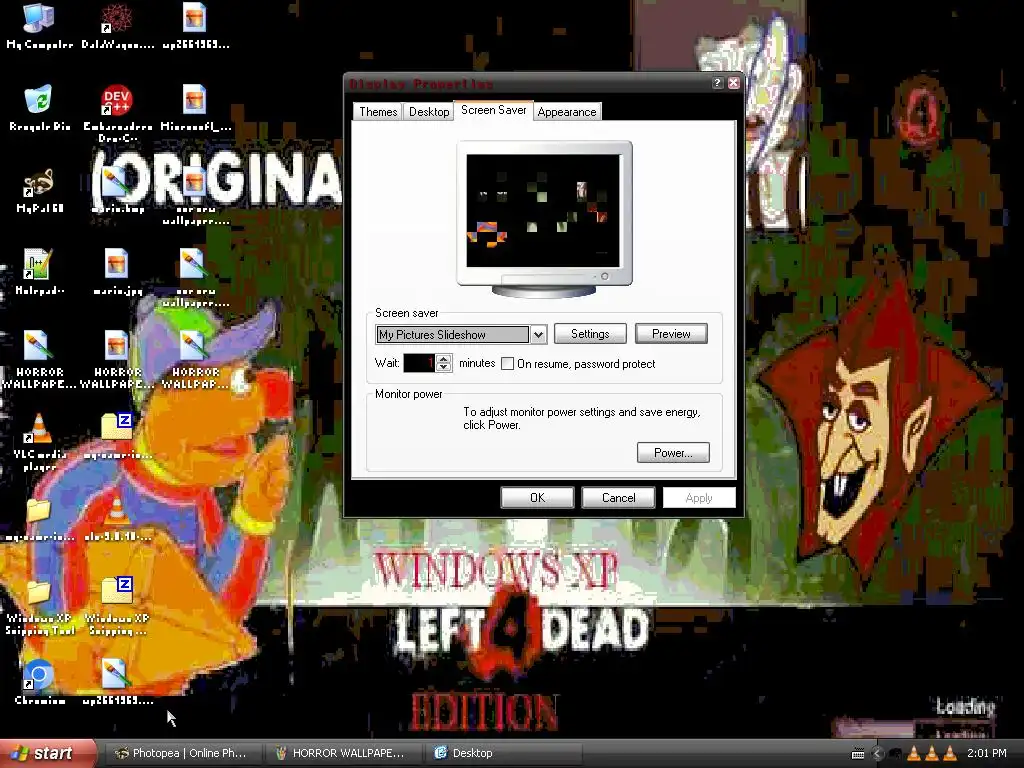Image resolution: width=1024 pixels, height=768 pixels.
Task: Open the Appearance tab
Action: tap(567, 112)
